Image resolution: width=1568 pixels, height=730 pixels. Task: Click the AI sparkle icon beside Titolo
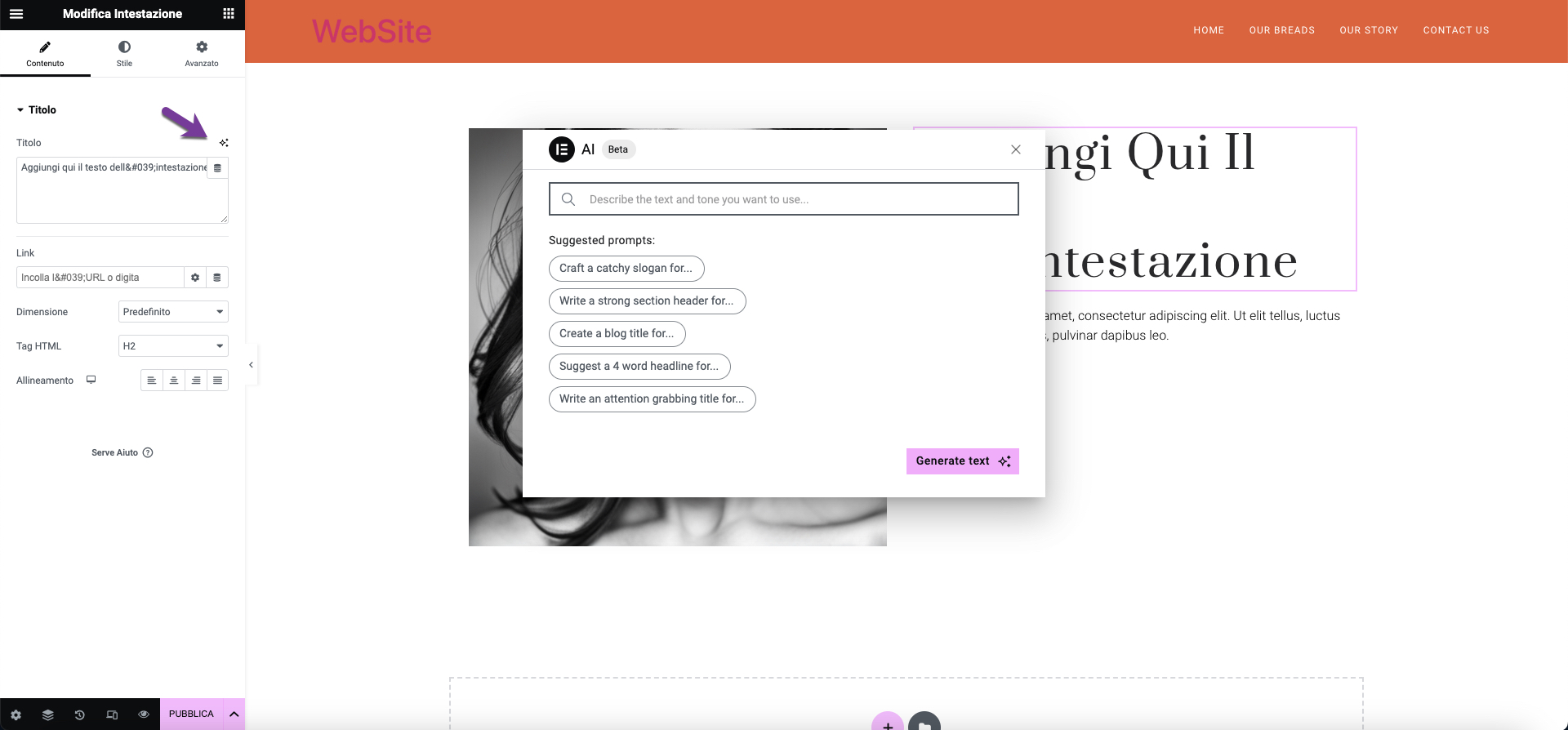point(224,143)
